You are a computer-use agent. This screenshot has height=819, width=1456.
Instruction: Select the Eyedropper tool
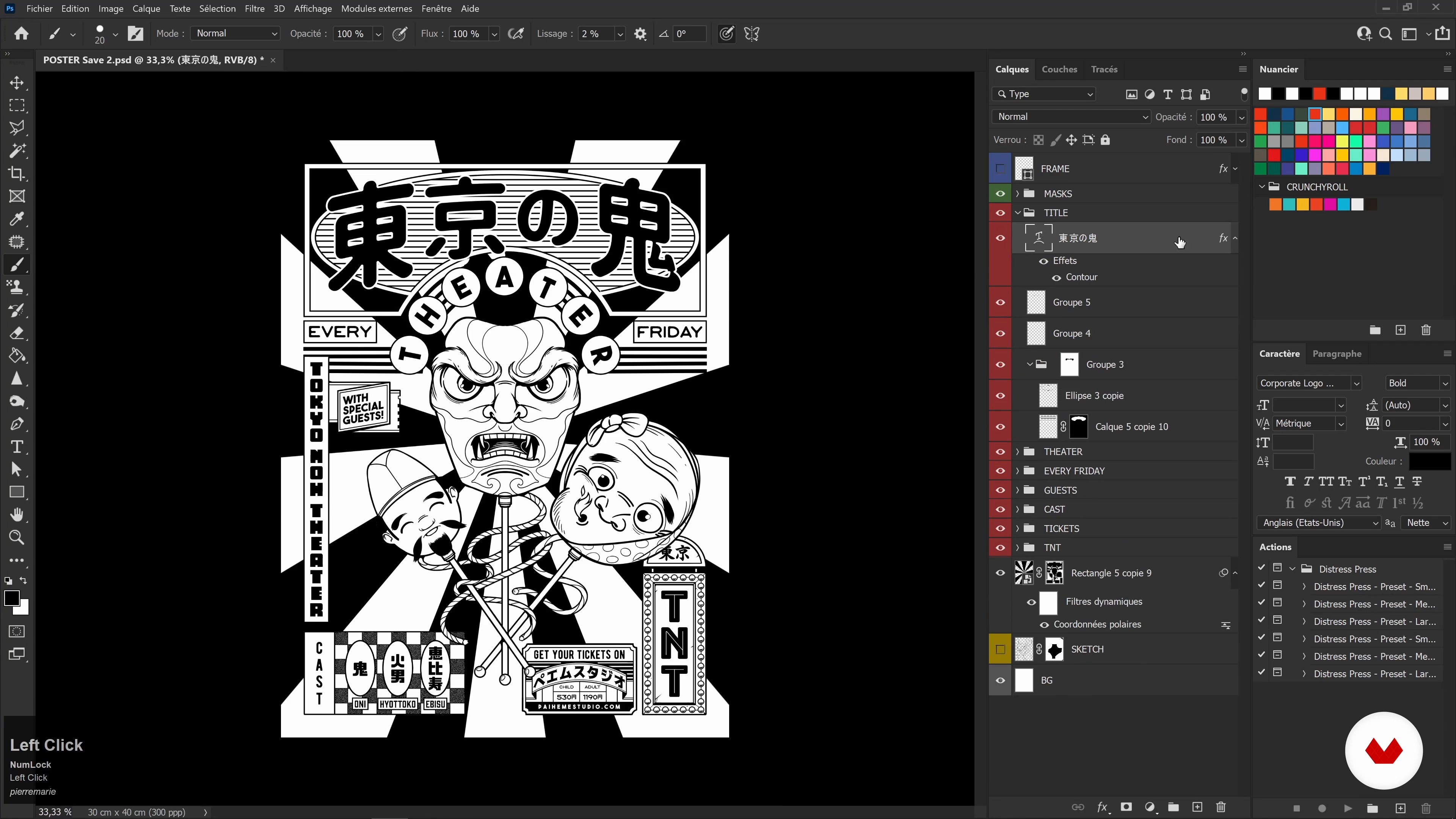point(17,219)
